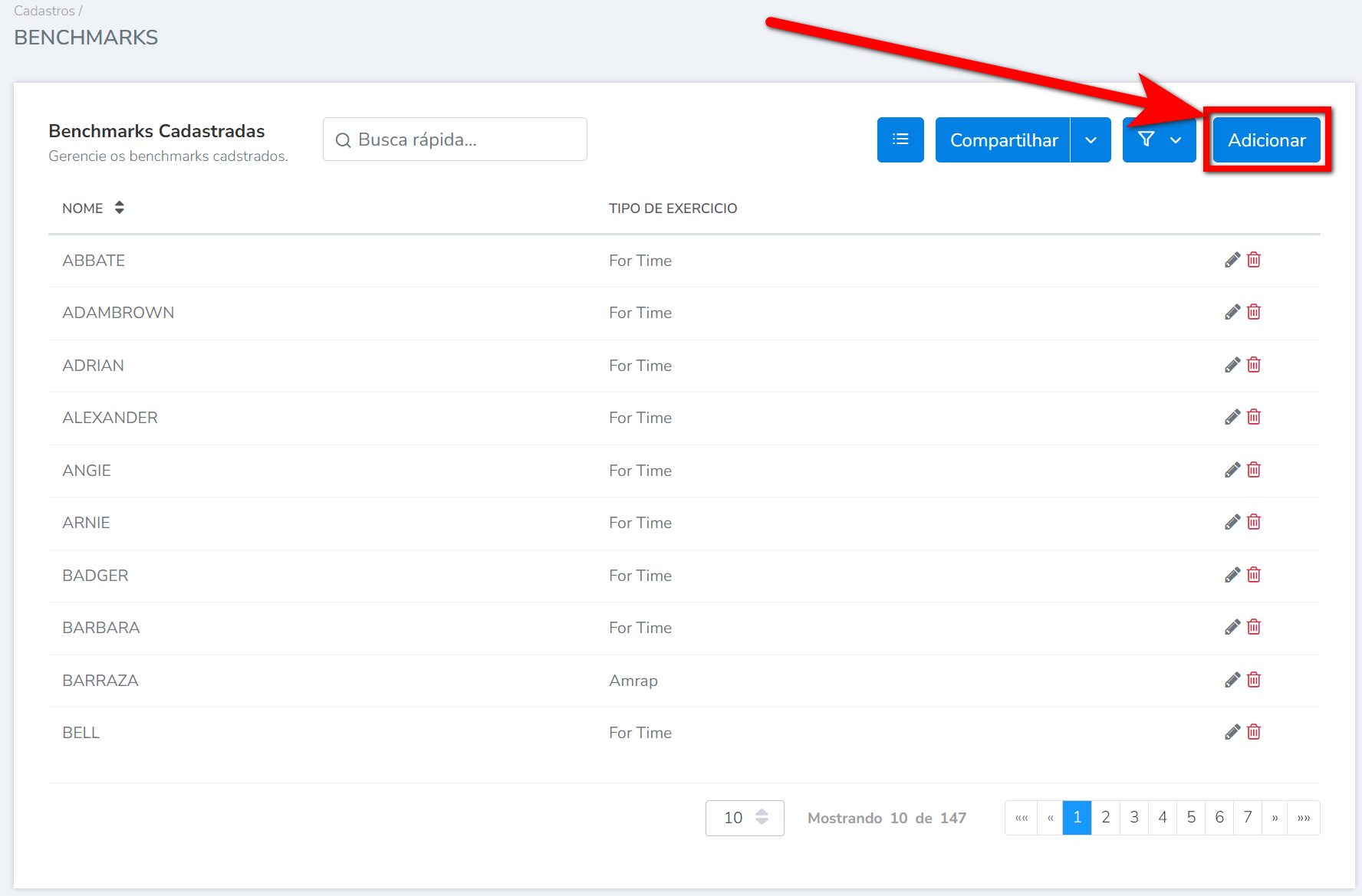Edit the ADRIAN benchmark row

1232,365
